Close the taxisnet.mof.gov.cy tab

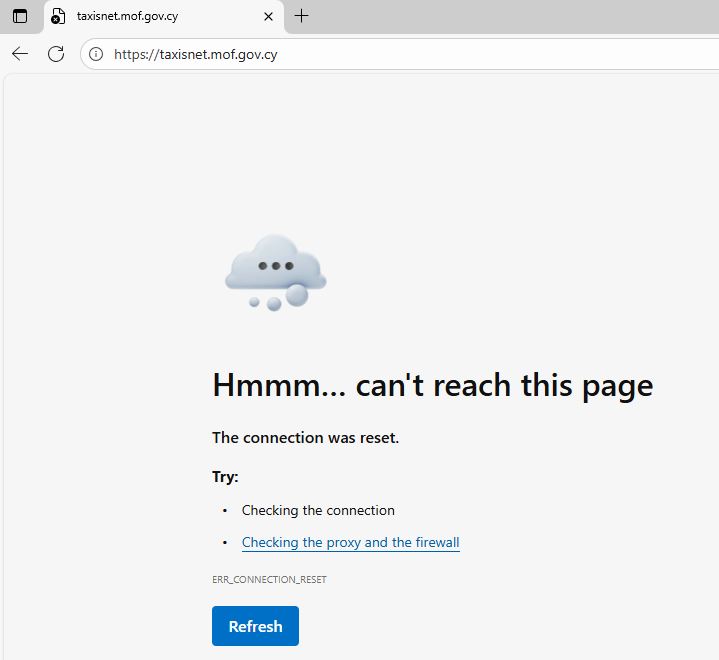(x=268, y=16)
